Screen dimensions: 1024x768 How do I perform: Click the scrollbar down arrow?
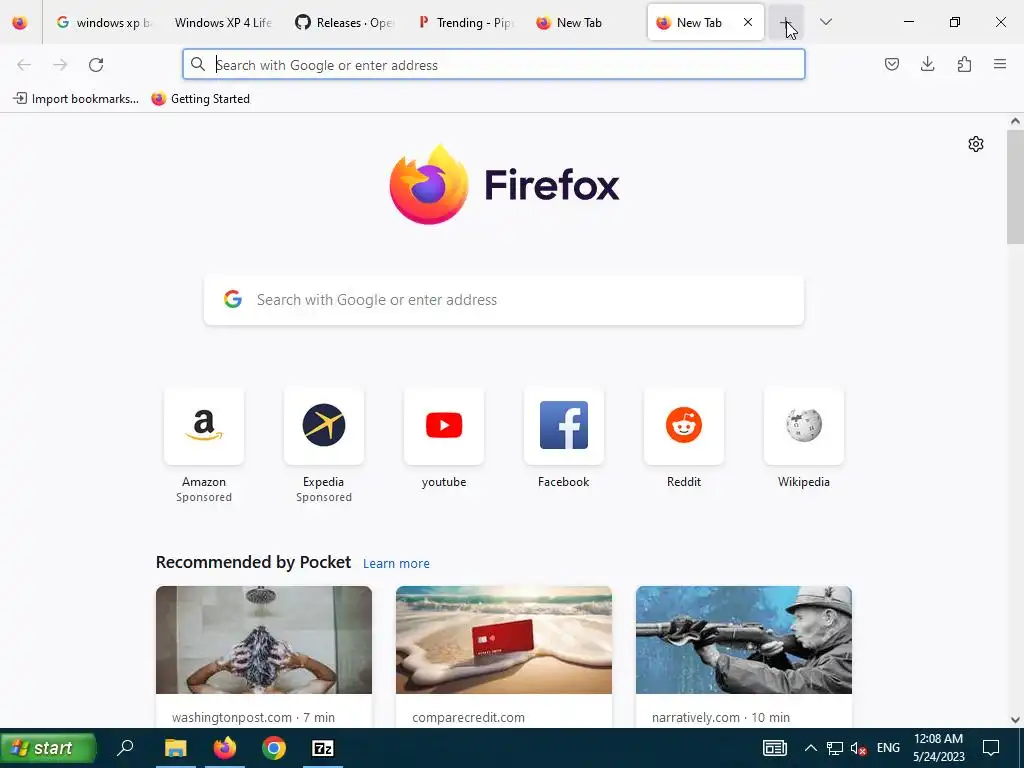1015,720
